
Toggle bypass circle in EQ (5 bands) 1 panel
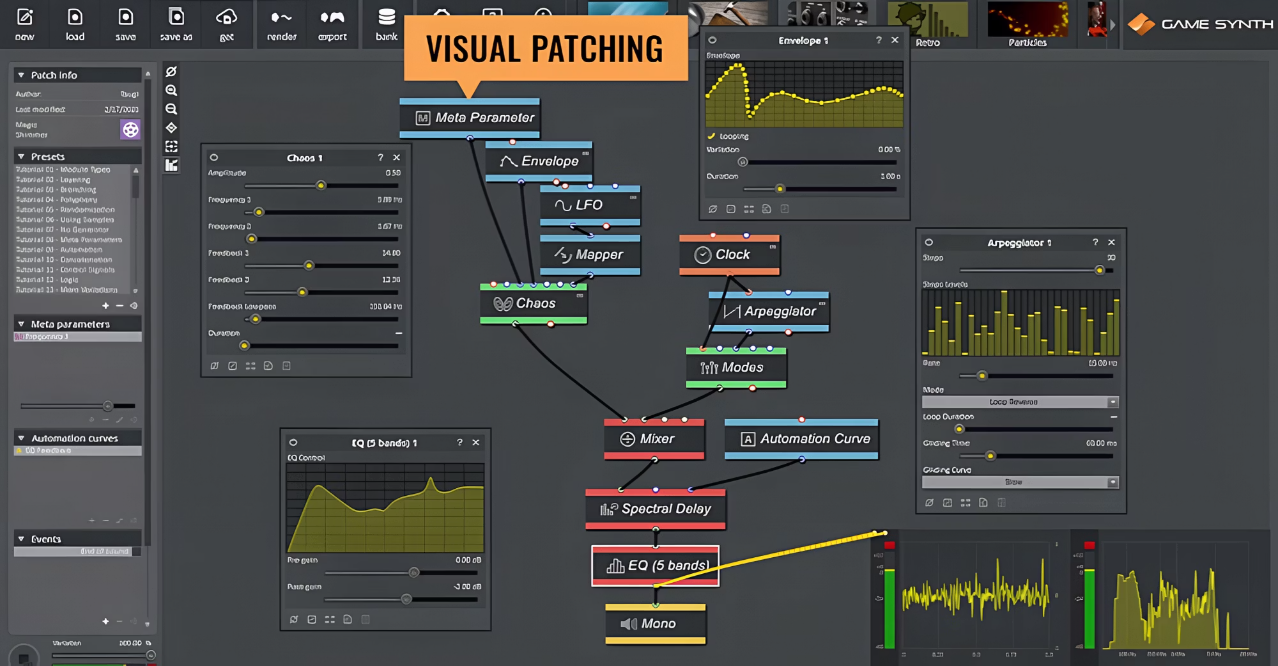coord(293,442)
